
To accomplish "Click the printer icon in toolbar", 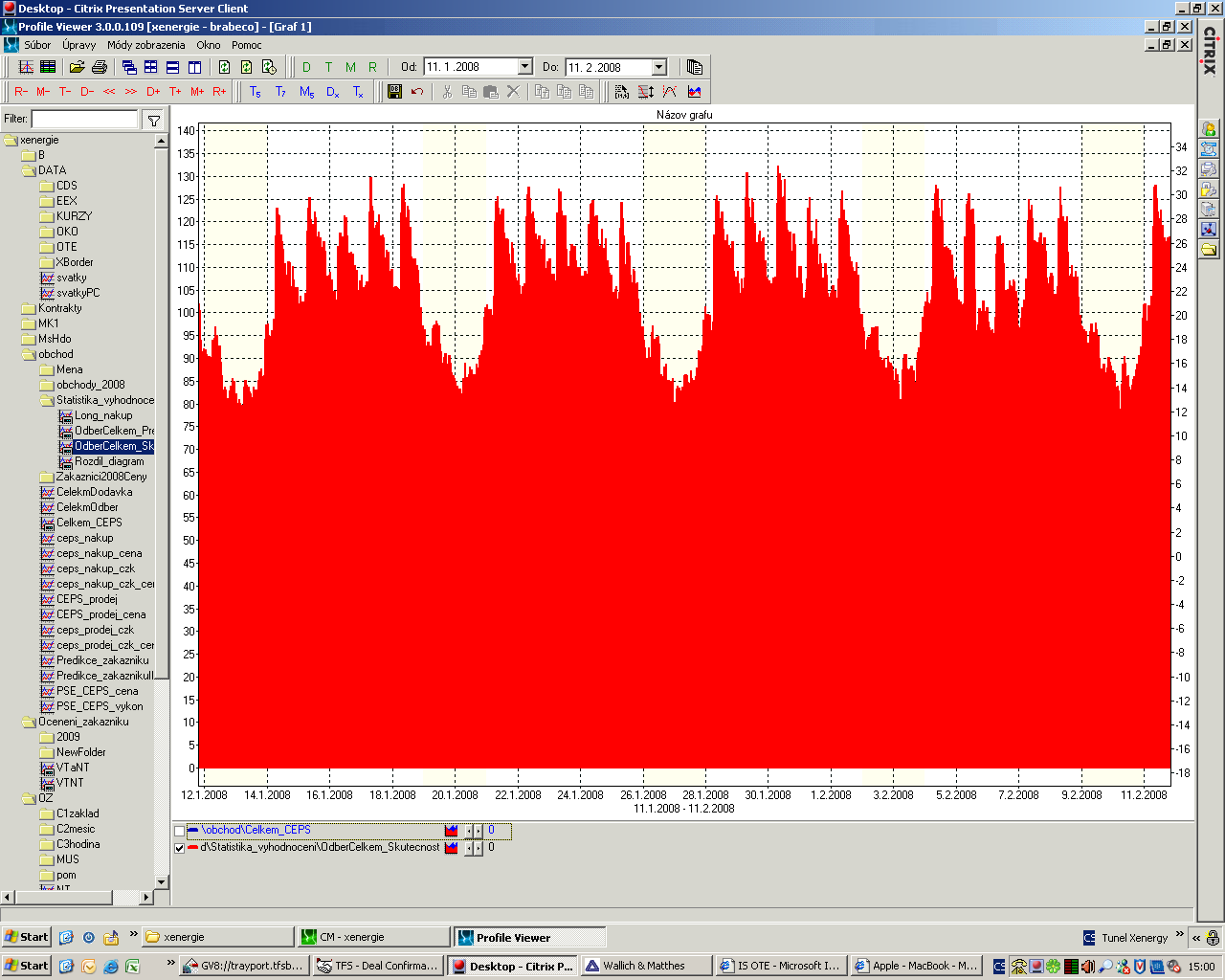I will (99, 67).
